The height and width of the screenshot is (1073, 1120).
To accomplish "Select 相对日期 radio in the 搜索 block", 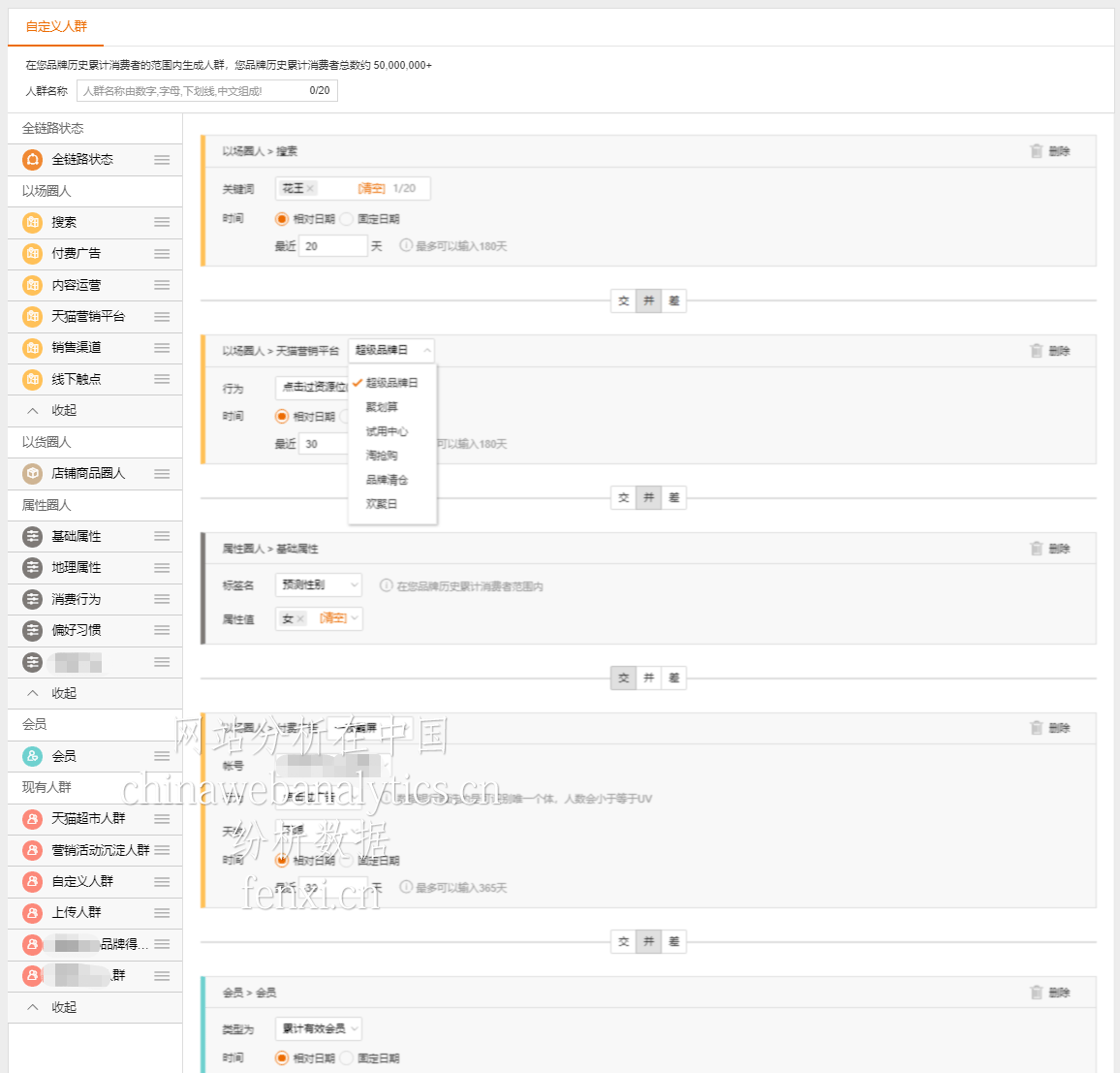I will [282, 219].
